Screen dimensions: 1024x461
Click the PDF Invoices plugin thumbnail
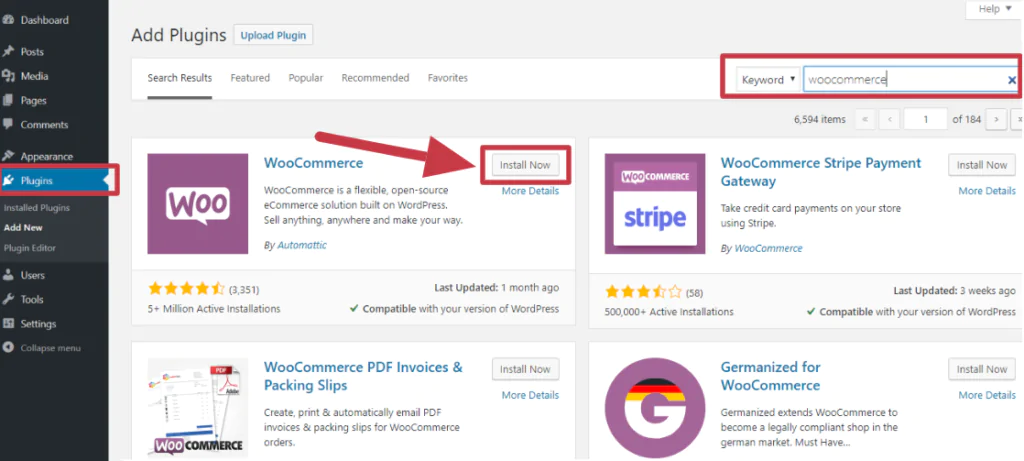pyautogui.click(x=197, y=407)
